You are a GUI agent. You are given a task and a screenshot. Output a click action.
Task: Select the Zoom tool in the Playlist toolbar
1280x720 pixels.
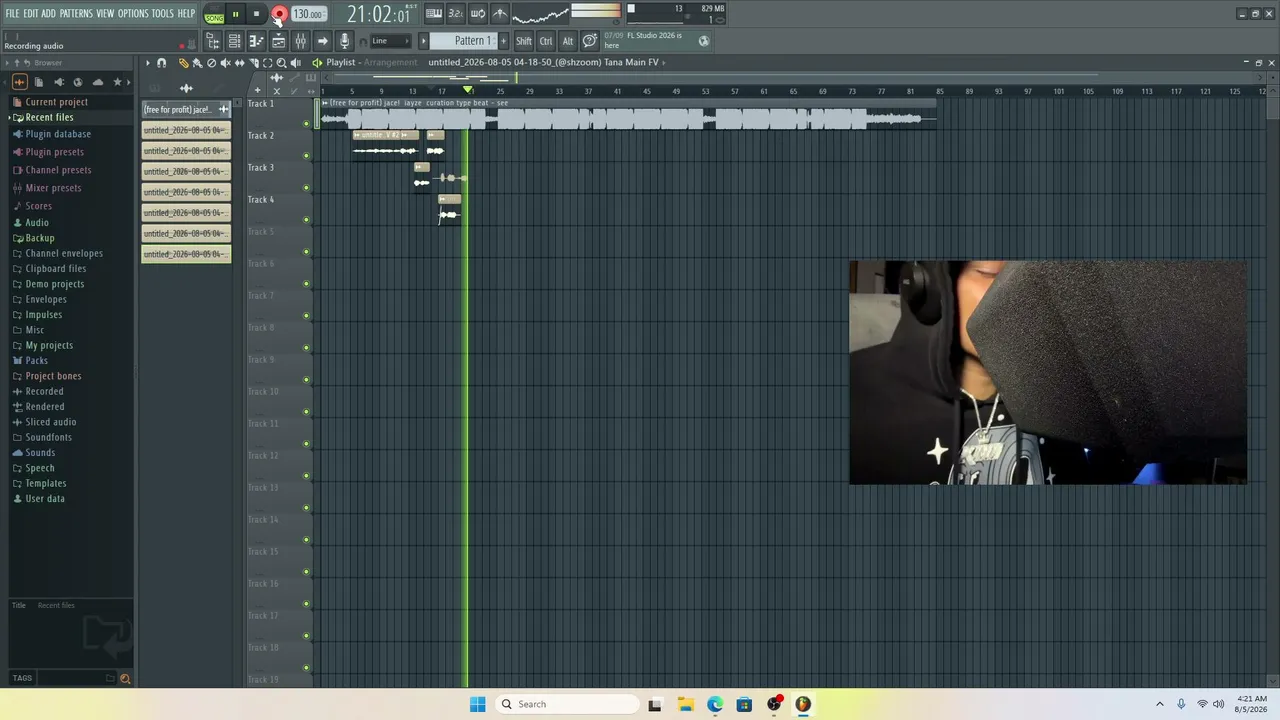click(281, 63)
